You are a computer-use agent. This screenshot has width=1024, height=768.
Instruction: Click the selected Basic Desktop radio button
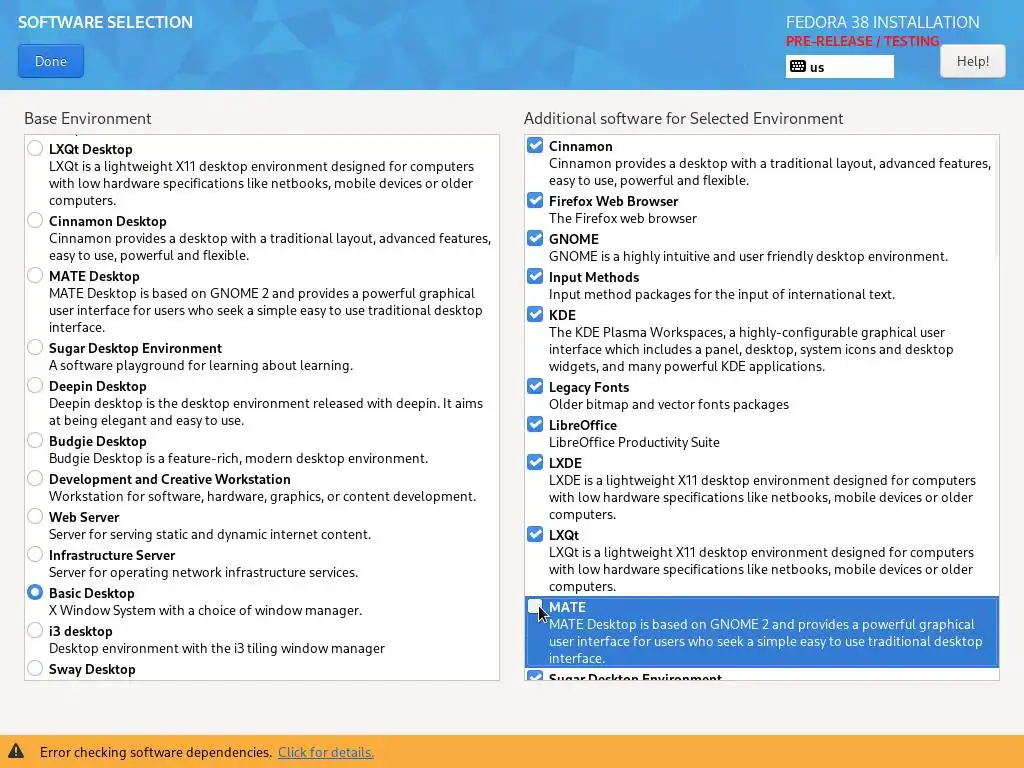[35, 592]
